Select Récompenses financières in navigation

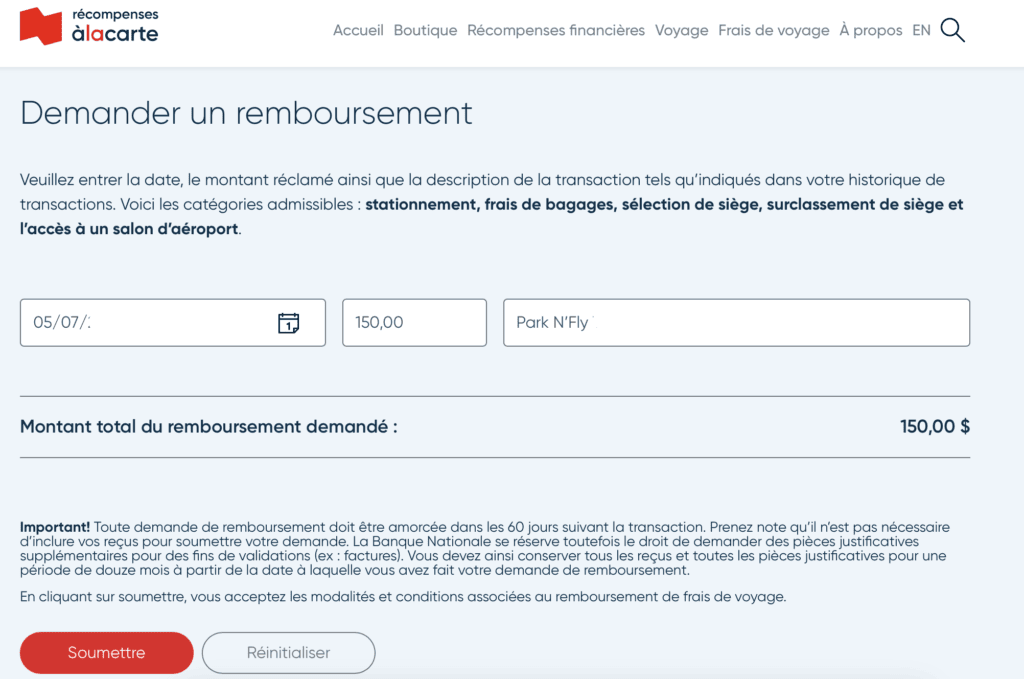tap(556, 31)
